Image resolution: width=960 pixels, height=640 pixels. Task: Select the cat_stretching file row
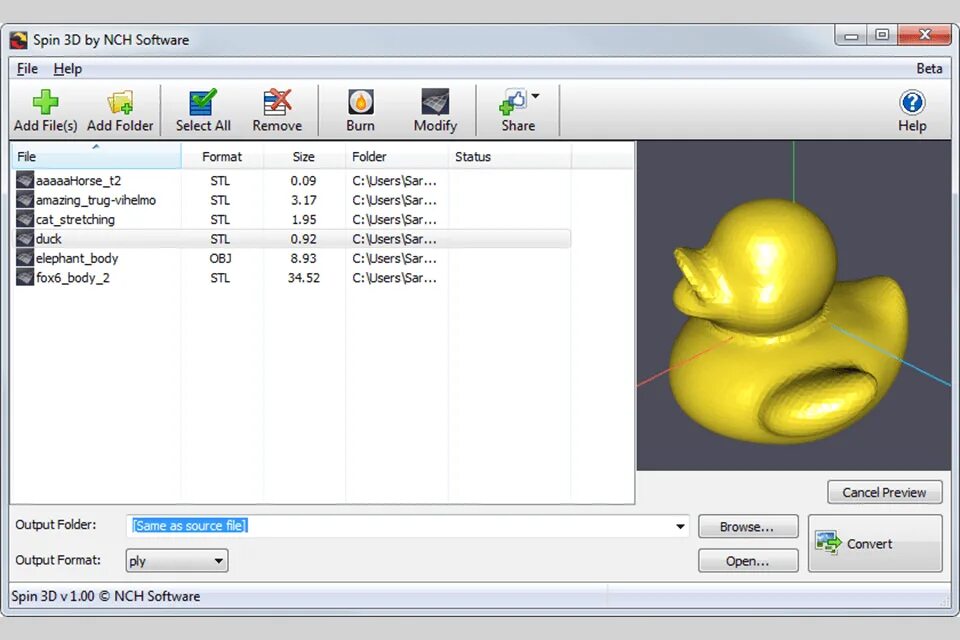point(291,219)
